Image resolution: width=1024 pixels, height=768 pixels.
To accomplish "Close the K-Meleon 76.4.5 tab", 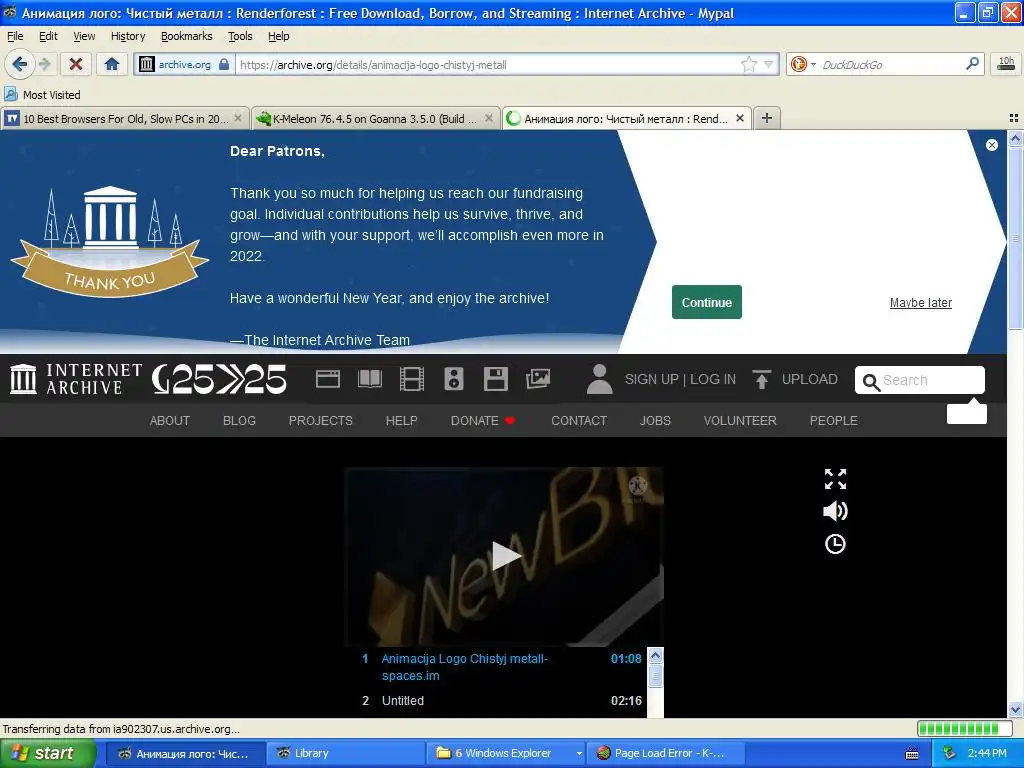I will pos(488,118).
